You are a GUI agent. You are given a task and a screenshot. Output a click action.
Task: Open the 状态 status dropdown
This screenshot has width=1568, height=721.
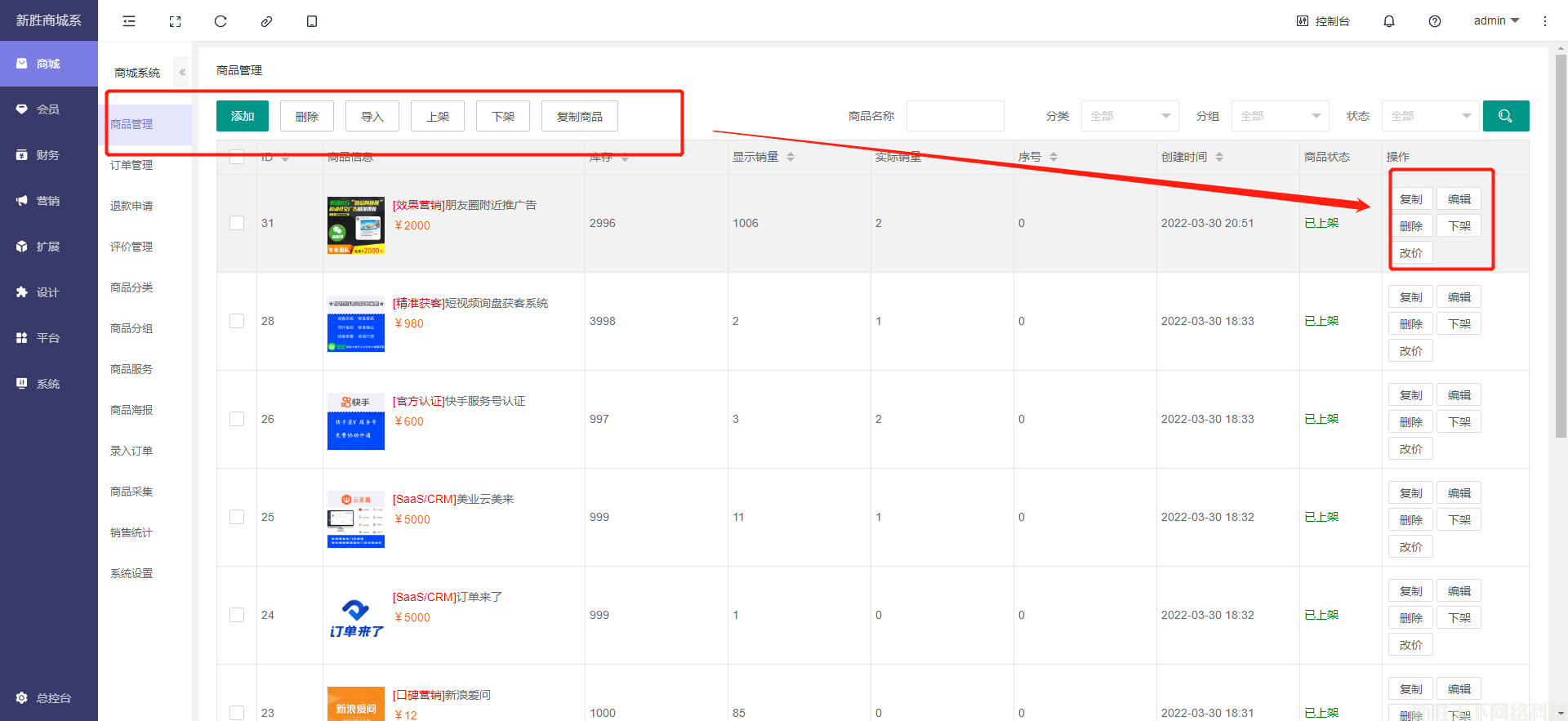[x=1430, y=116]
